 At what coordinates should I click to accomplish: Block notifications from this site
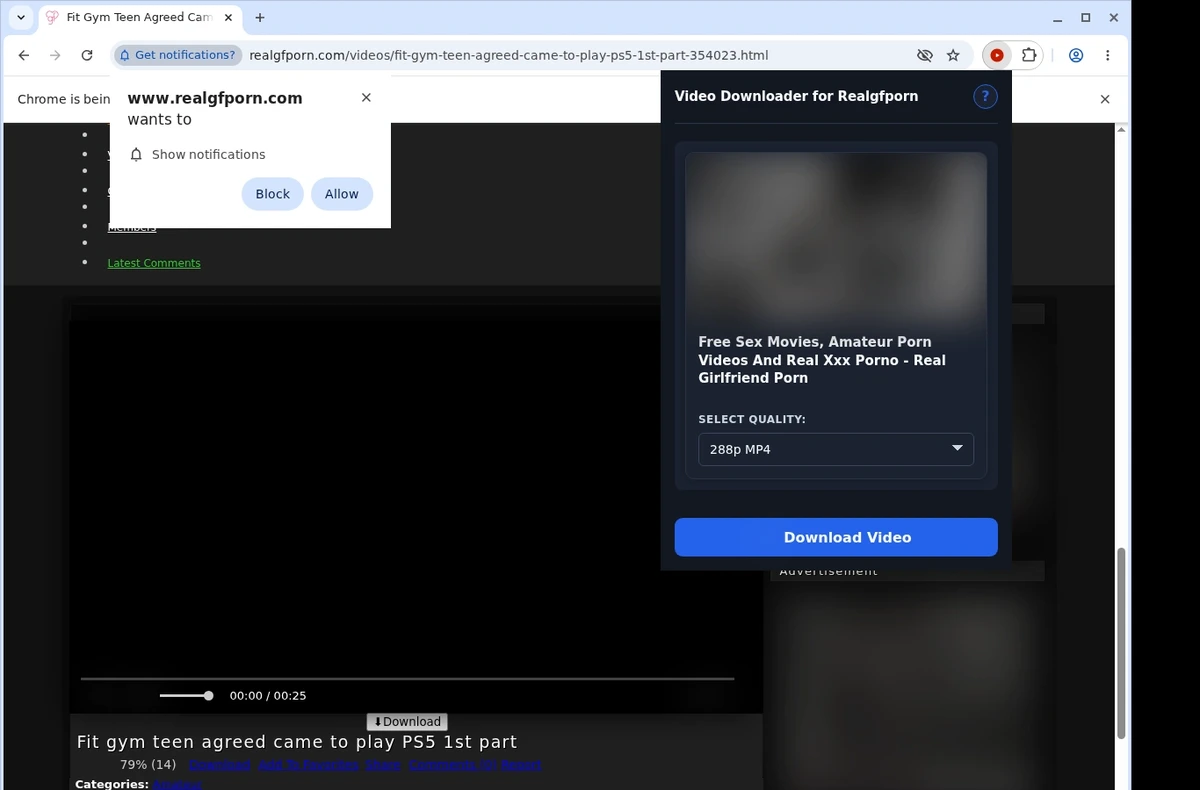click(272, 194)
